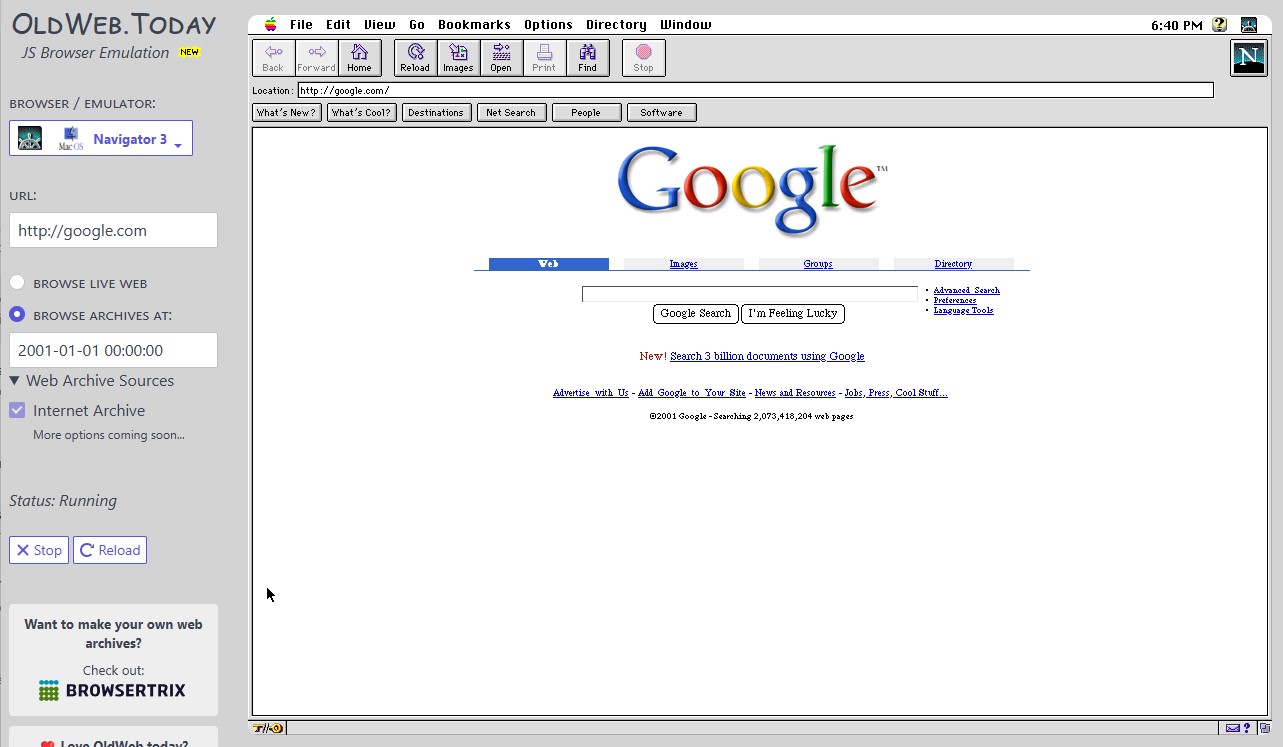Open the Bookmarks menu
The width and height of the screenshot is (1283, 747).
coord(474,24)
